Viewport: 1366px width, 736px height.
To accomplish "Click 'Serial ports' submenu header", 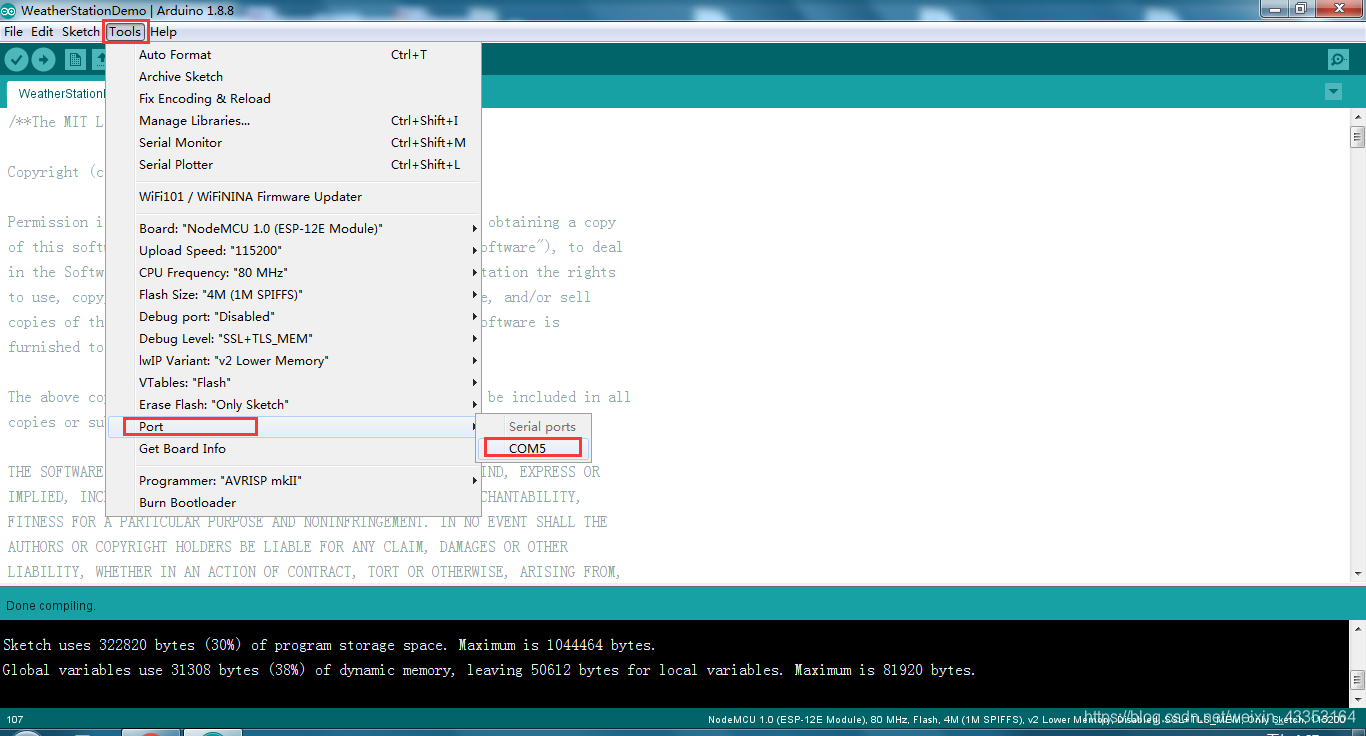I will [542, 427].
